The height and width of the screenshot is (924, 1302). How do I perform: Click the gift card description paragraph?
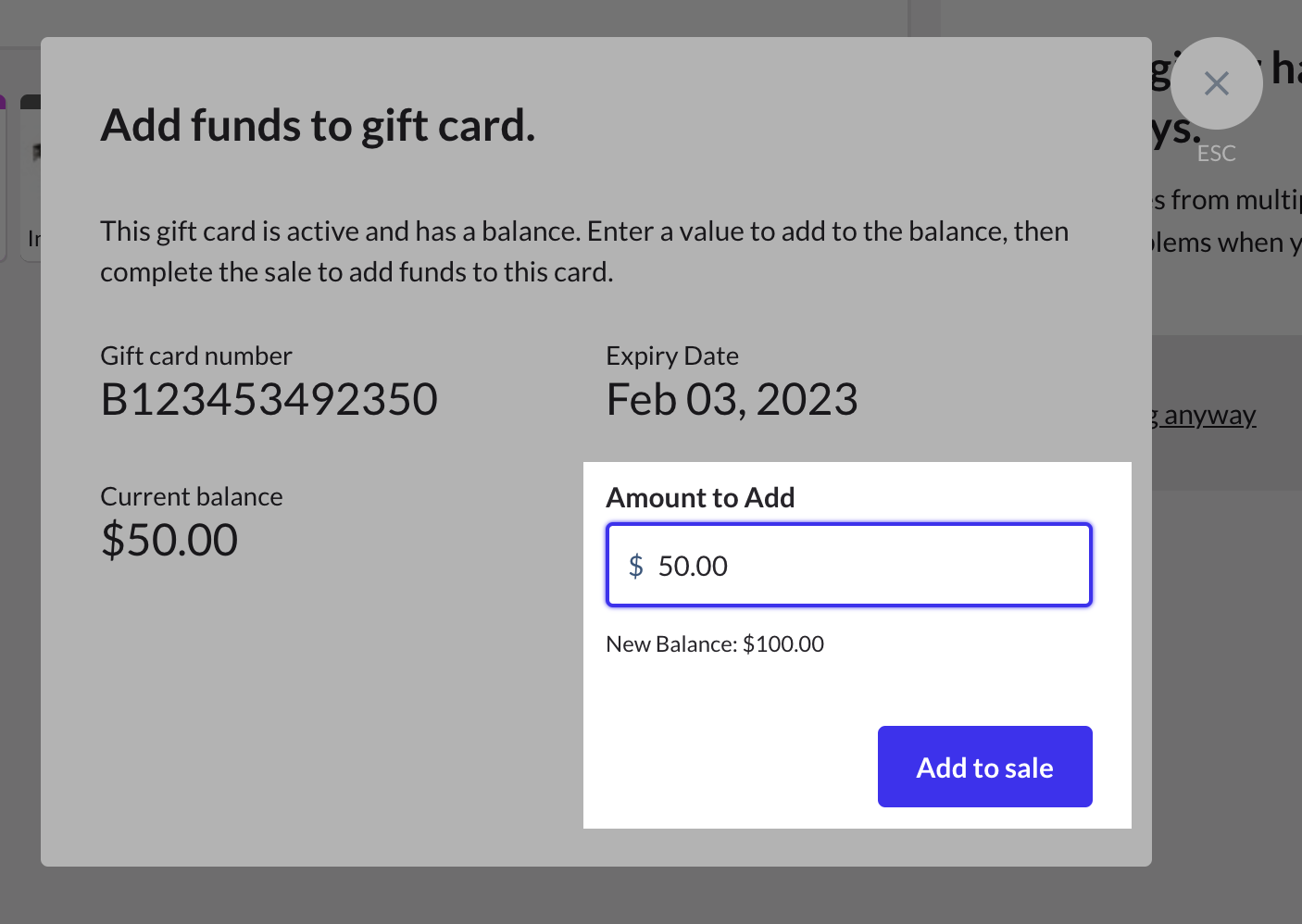coord(583,252)
